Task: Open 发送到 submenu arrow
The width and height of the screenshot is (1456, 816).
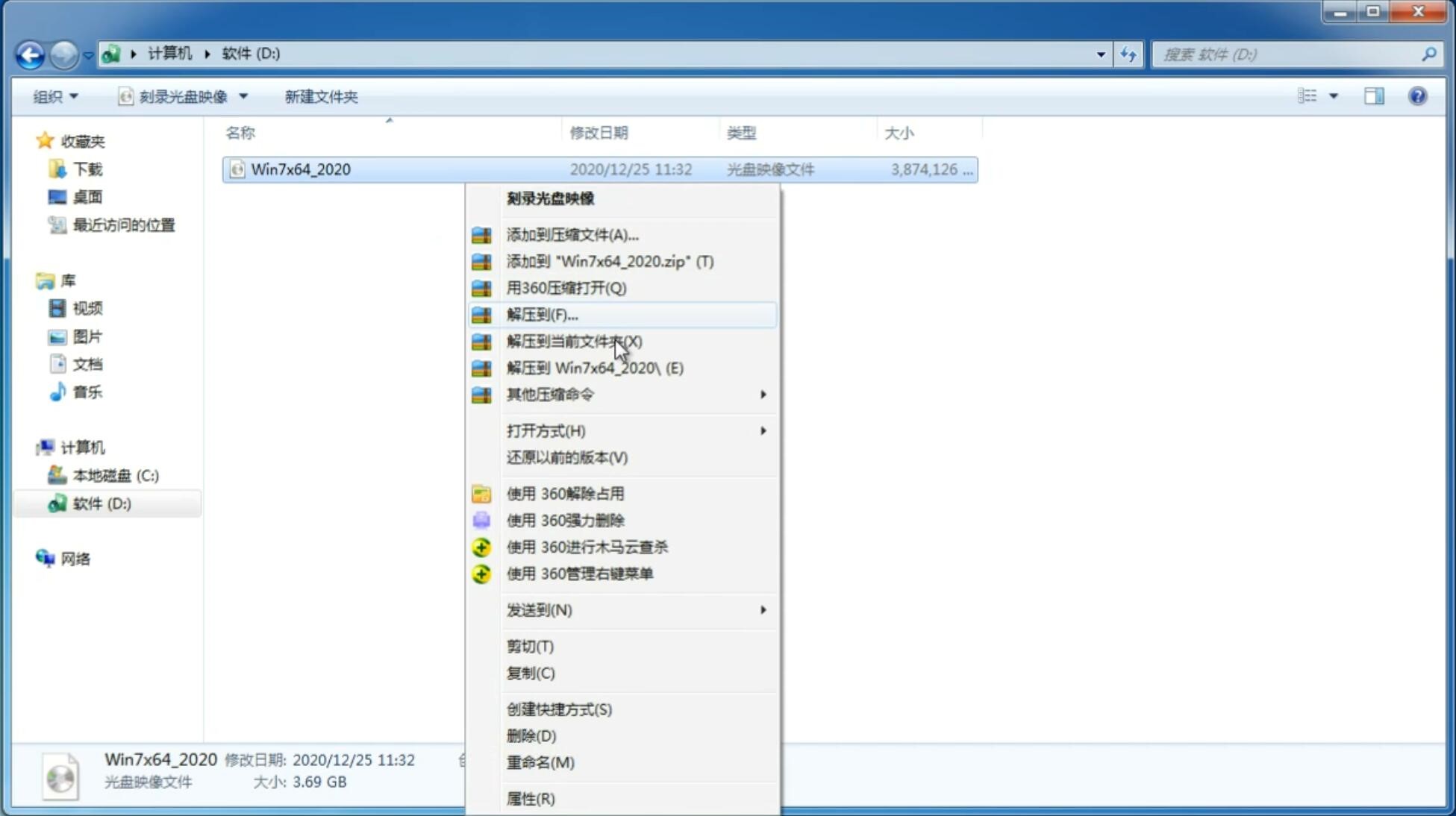Action: point(762,609)
